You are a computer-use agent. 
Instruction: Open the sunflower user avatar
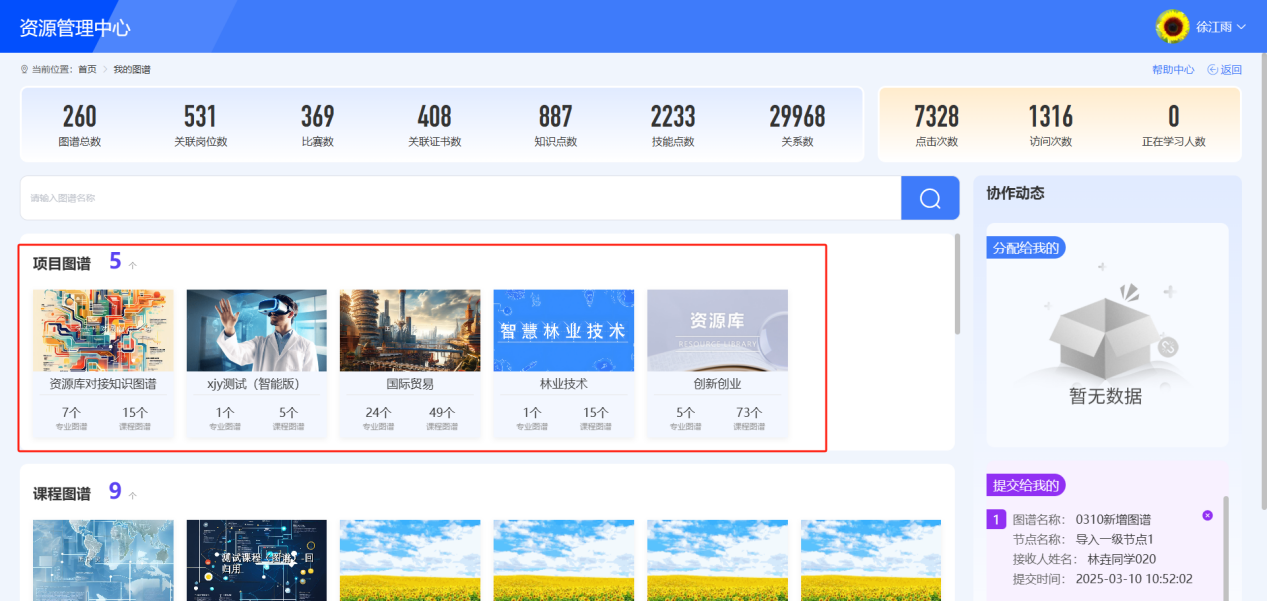(x=1172, y=27)
